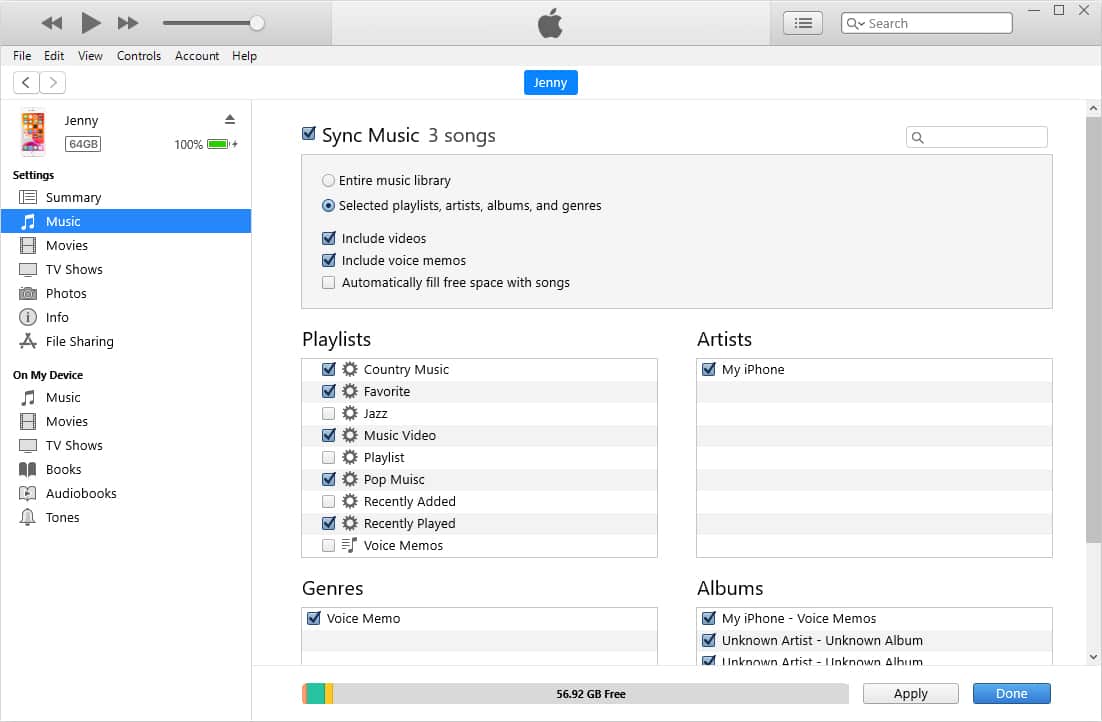Open Audiobooks under On My Device
The width and height of the screenshot is (1102, 722).
tap(80, 493)
